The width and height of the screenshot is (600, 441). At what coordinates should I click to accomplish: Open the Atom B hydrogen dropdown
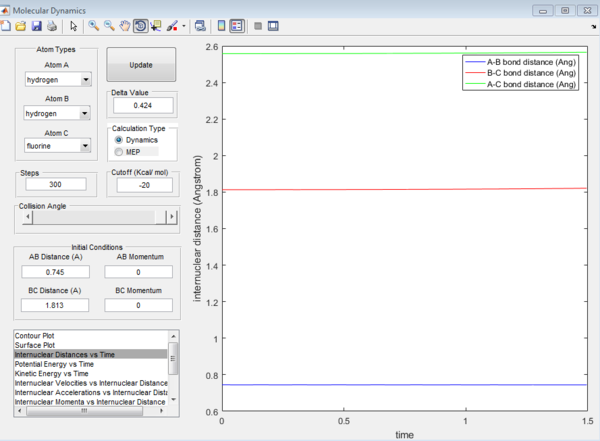click(57, 113)
